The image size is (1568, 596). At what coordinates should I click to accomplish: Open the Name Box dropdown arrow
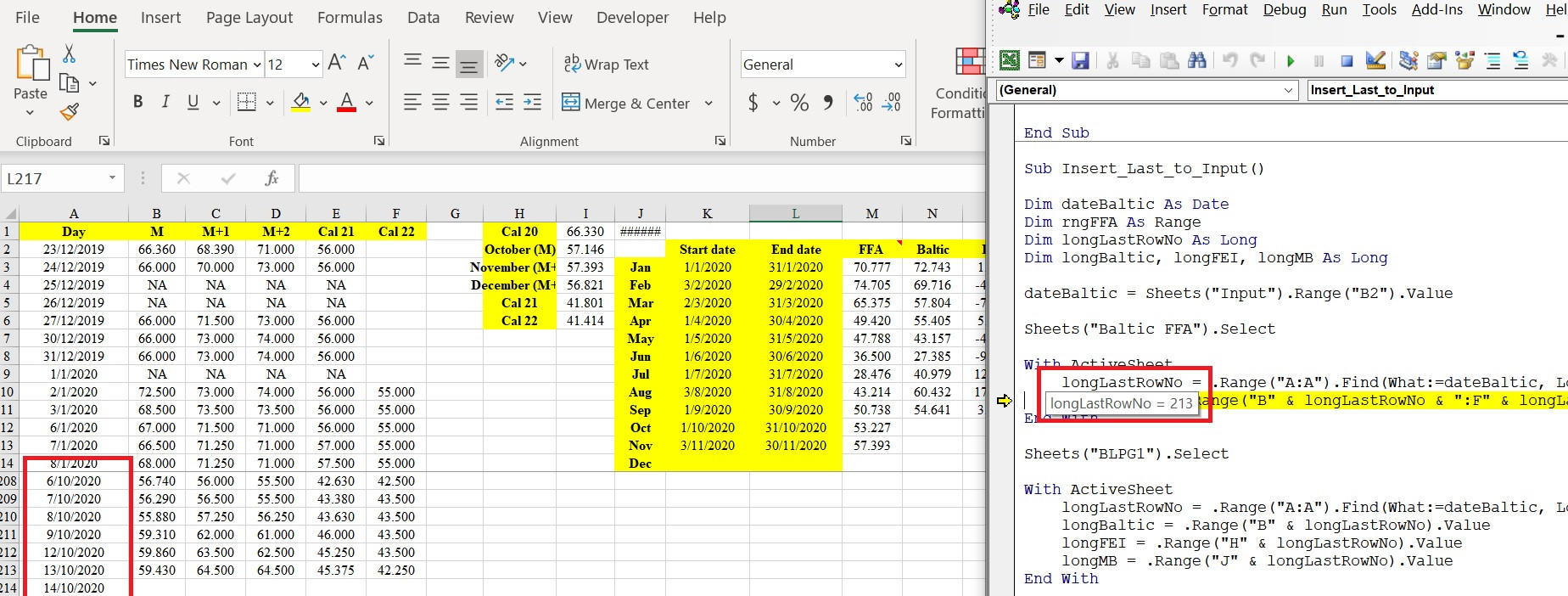pyautogui.click(x=112, y=178)
